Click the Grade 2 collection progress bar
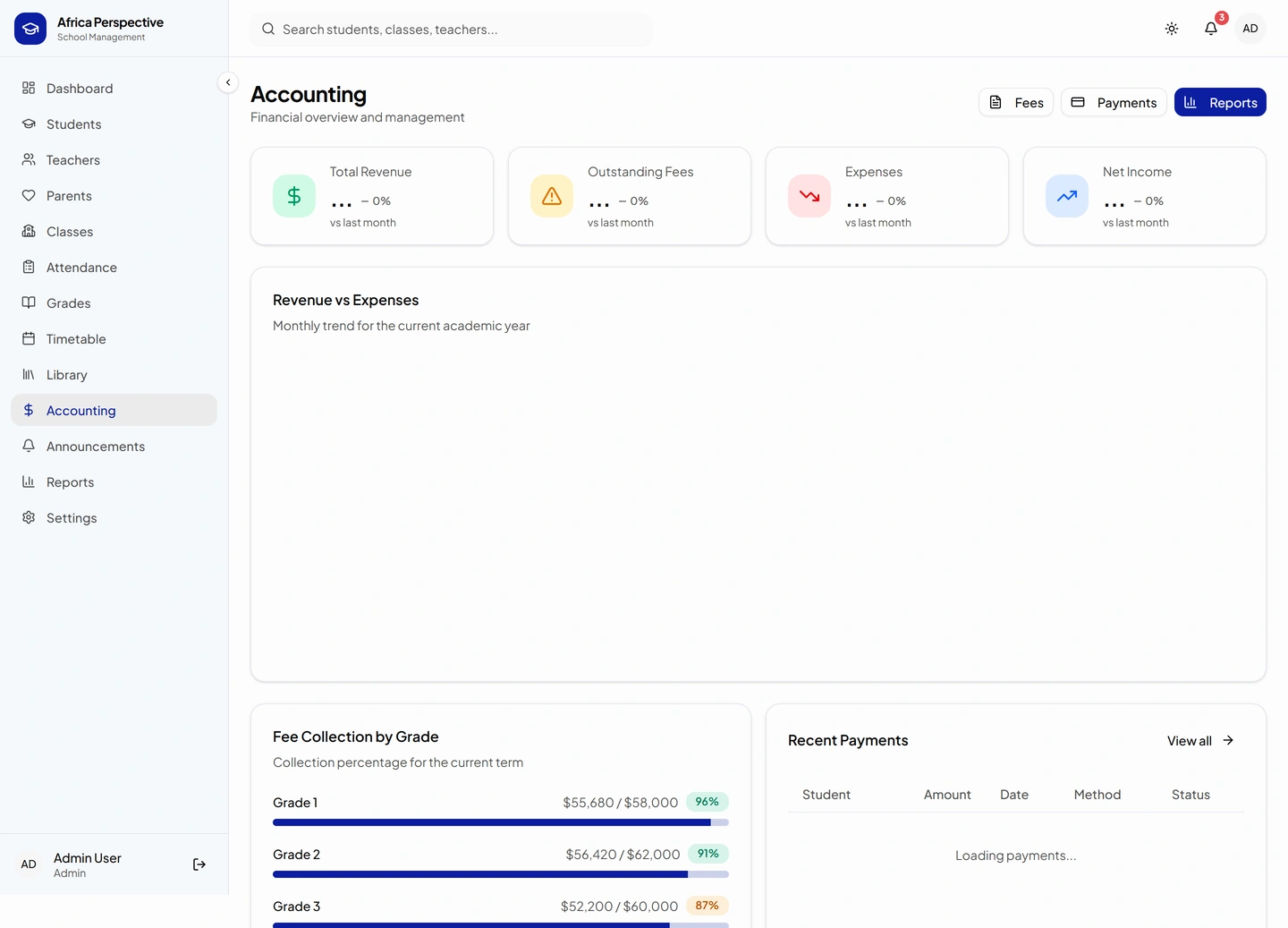This screenshot has width=1288, height=928. [501, 874]
